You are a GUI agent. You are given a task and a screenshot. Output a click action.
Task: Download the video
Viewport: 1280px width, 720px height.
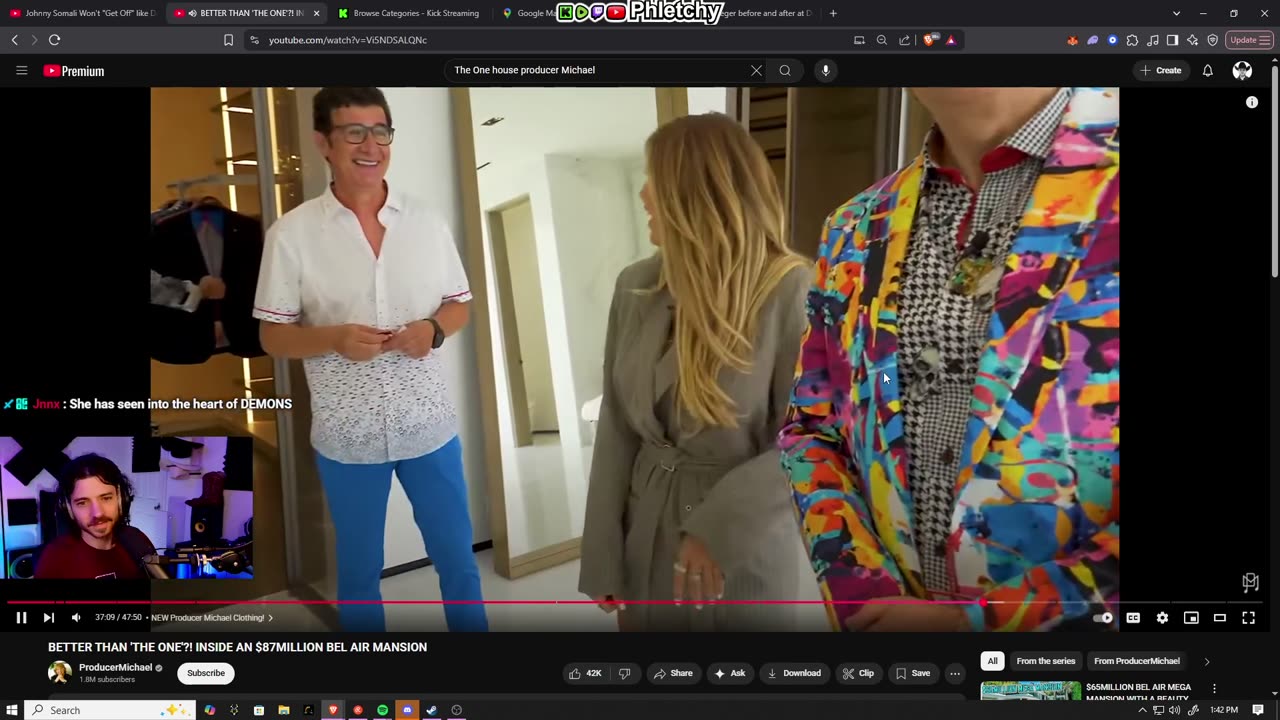tap(794, 673)
